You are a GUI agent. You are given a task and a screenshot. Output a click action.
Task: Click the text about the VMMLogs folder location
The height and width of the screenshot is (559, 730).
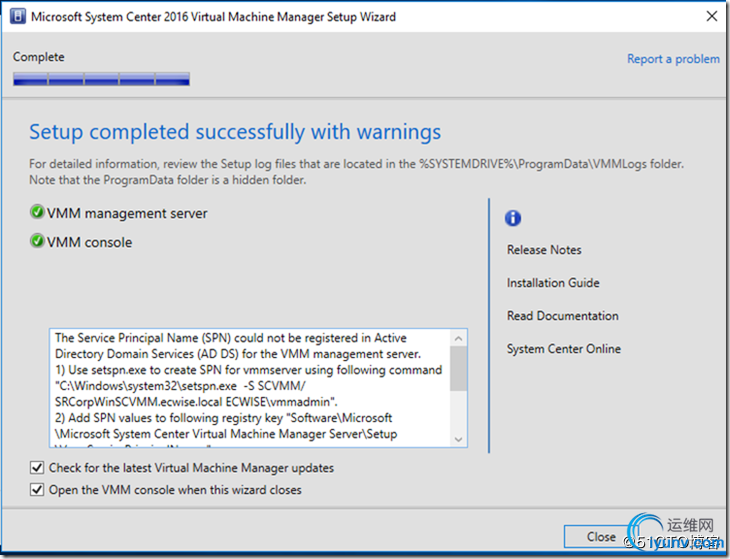click(356, 164)
